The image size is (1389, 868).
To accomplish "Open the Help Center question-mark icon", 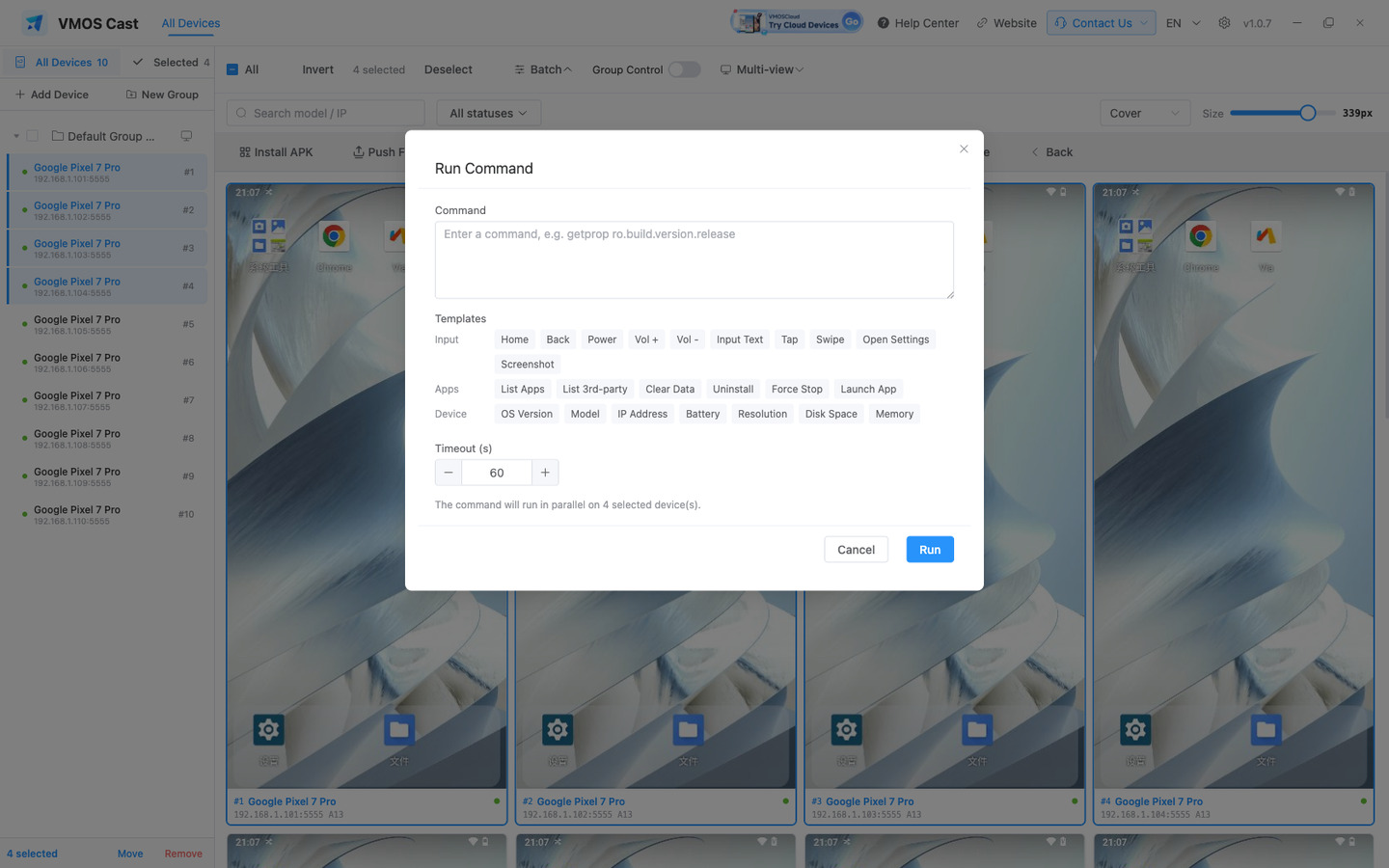I will point(883,23).
